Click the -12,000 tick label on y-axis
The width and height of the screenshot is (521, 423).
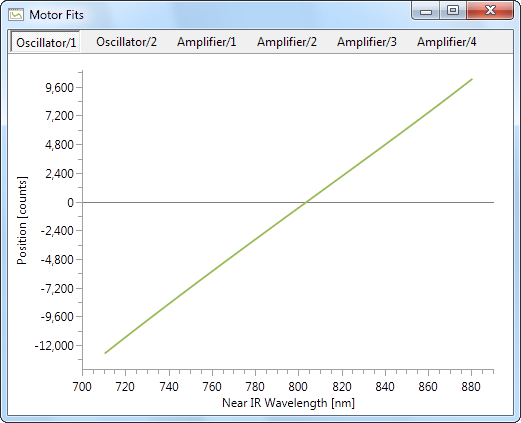pos(54,346)
